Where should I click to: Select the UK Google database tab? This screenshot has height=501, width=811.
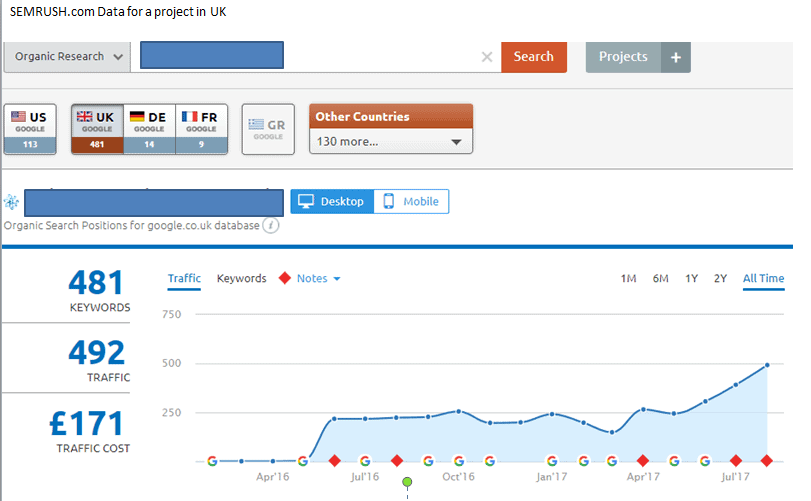[97, 129]
